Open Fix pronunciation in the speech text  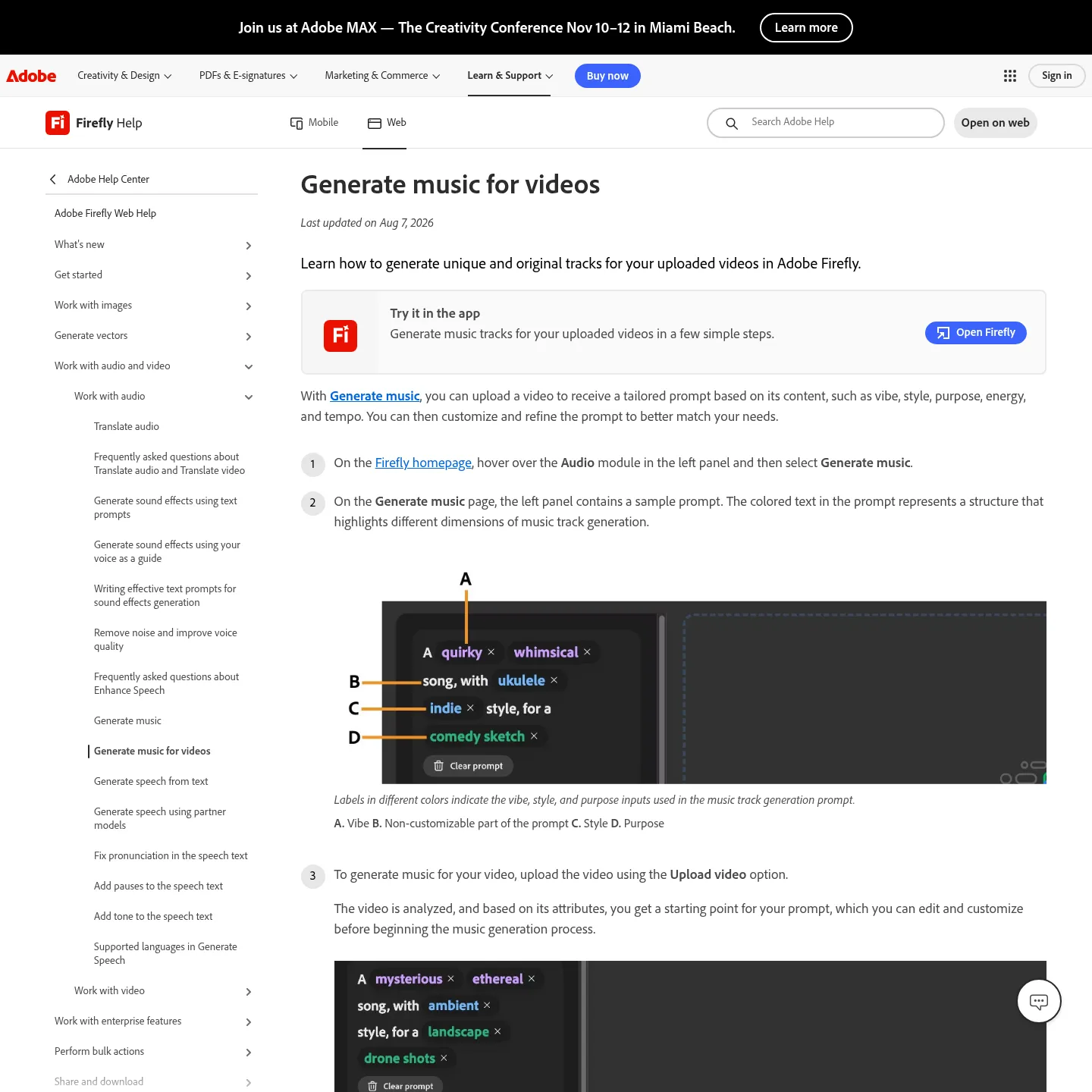(171, 855)
